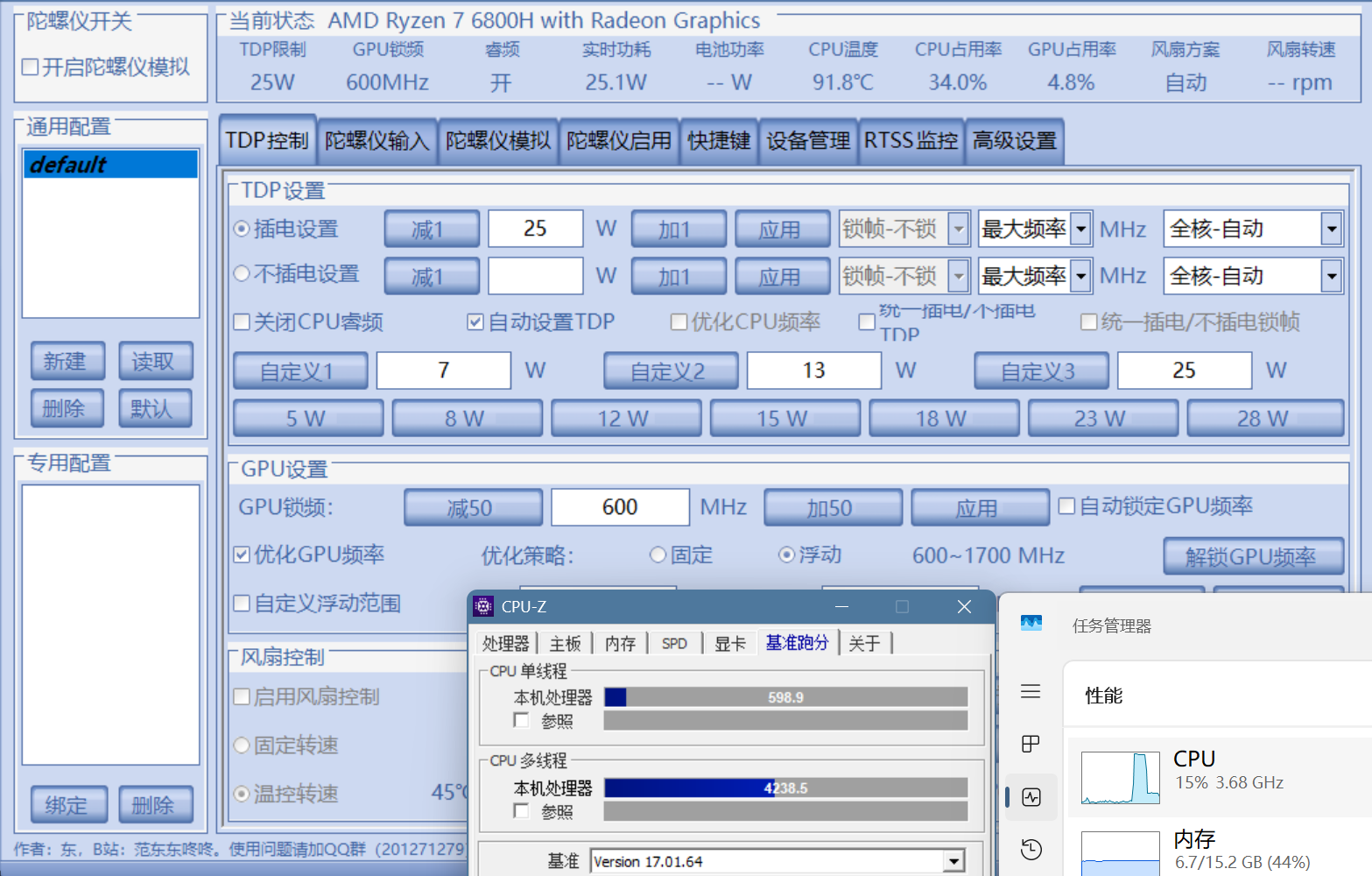Open 内存 tab in CPU-Z
The height and width of the screenshot is (876, 1372).
coord(621,644)
